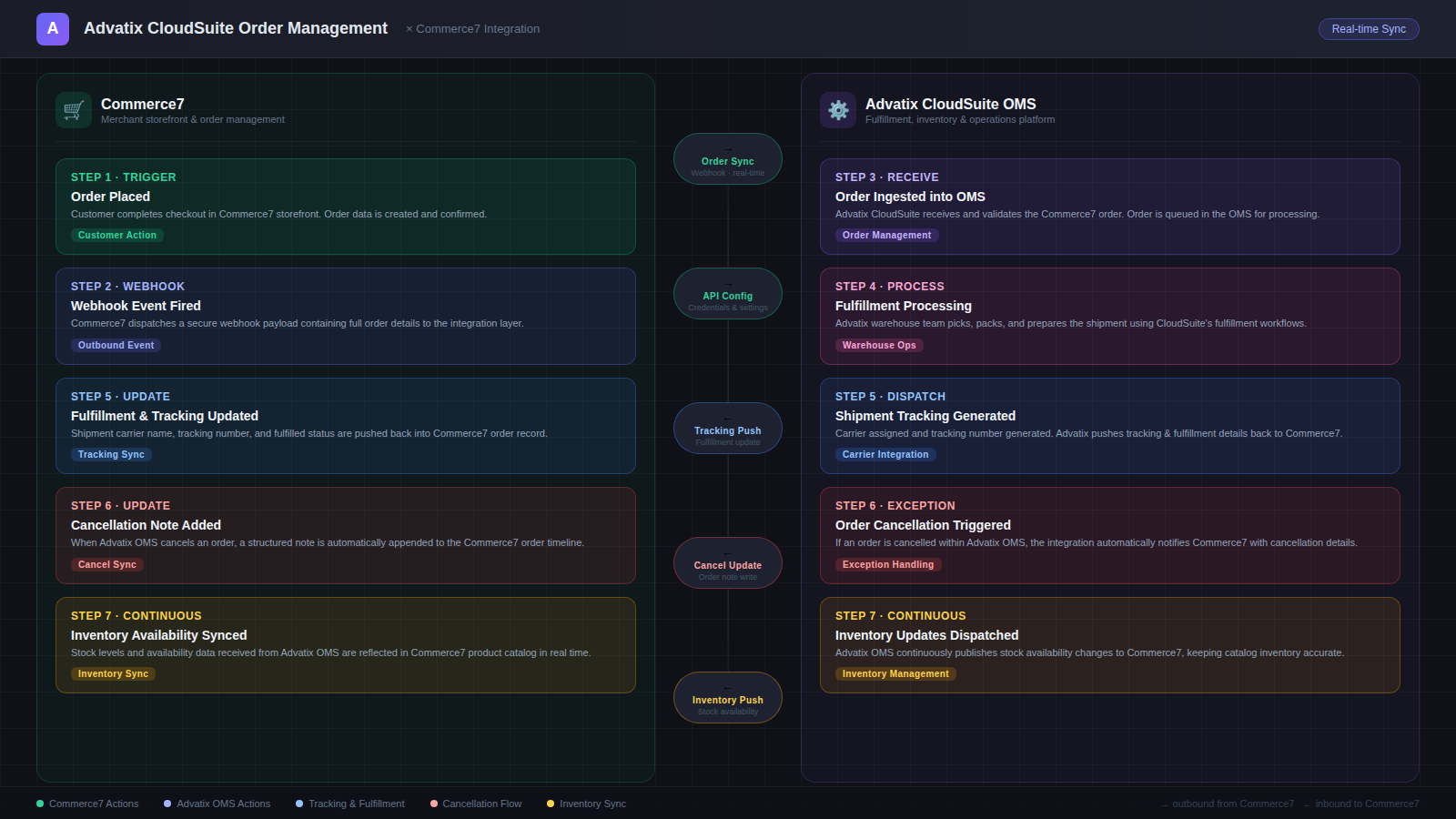Click the Warehouse Ops tag
This screenshot has height=819, width=1456.
click(879, 346)
